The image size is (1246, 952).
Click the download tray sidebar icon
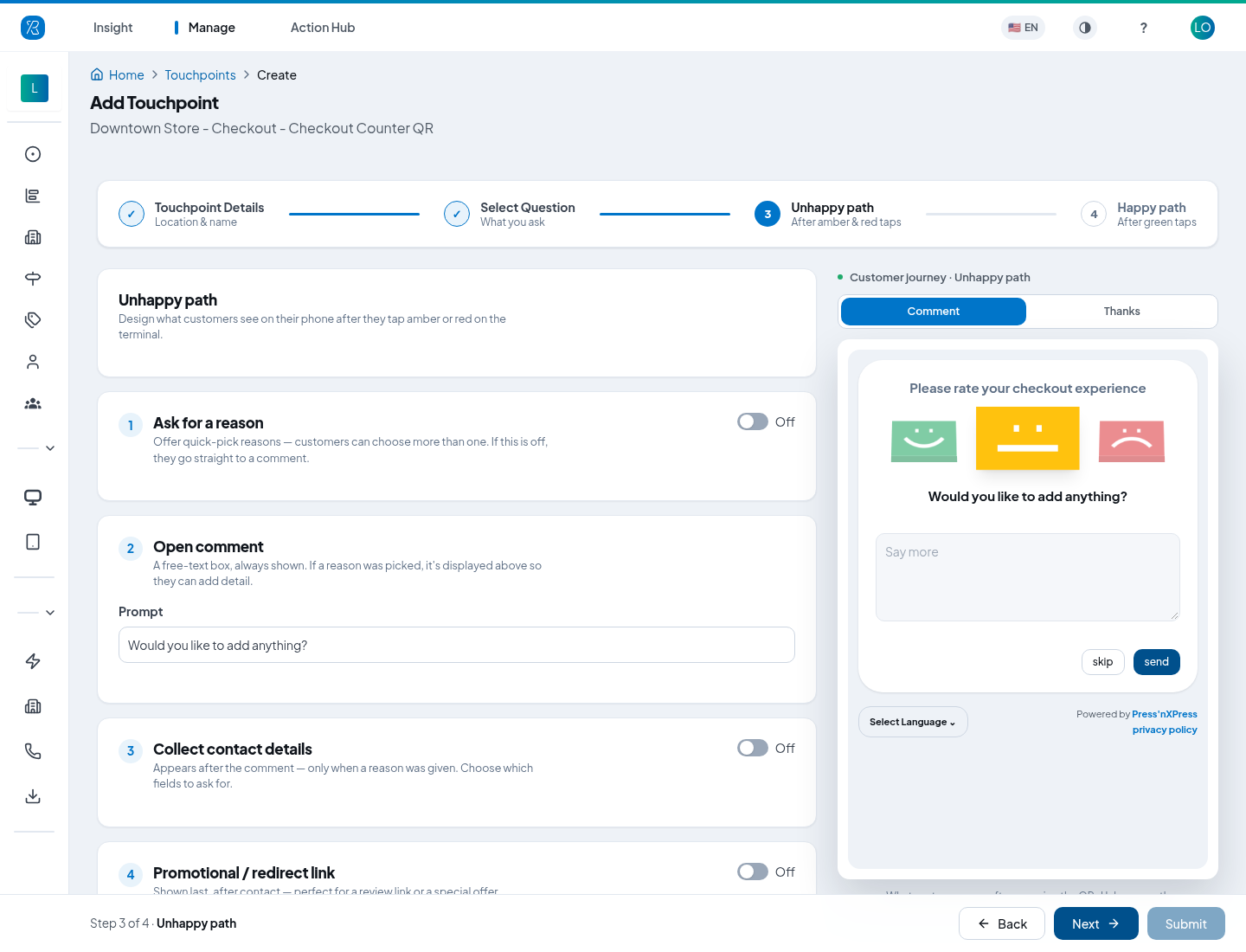tap(33, 796)
